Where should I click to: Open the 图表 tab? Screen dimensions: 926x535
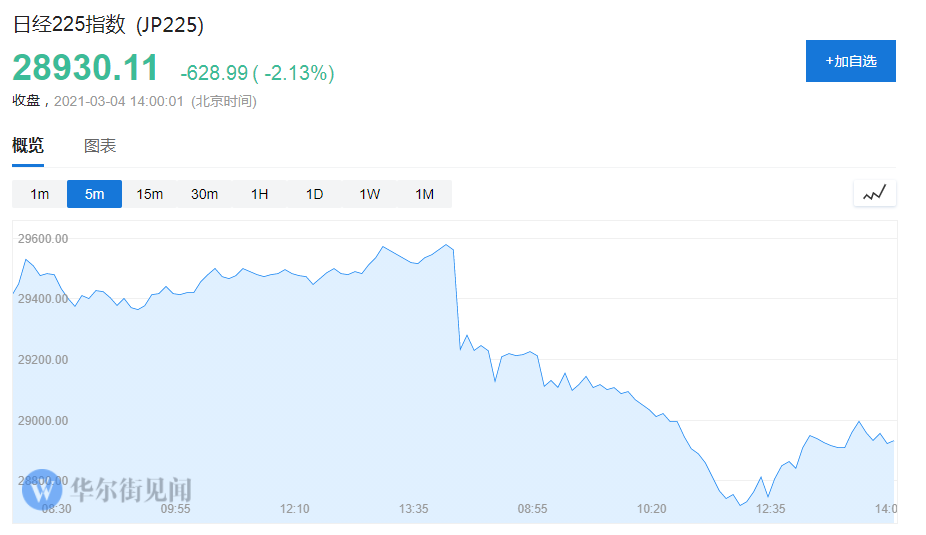[x=100, y=146]
